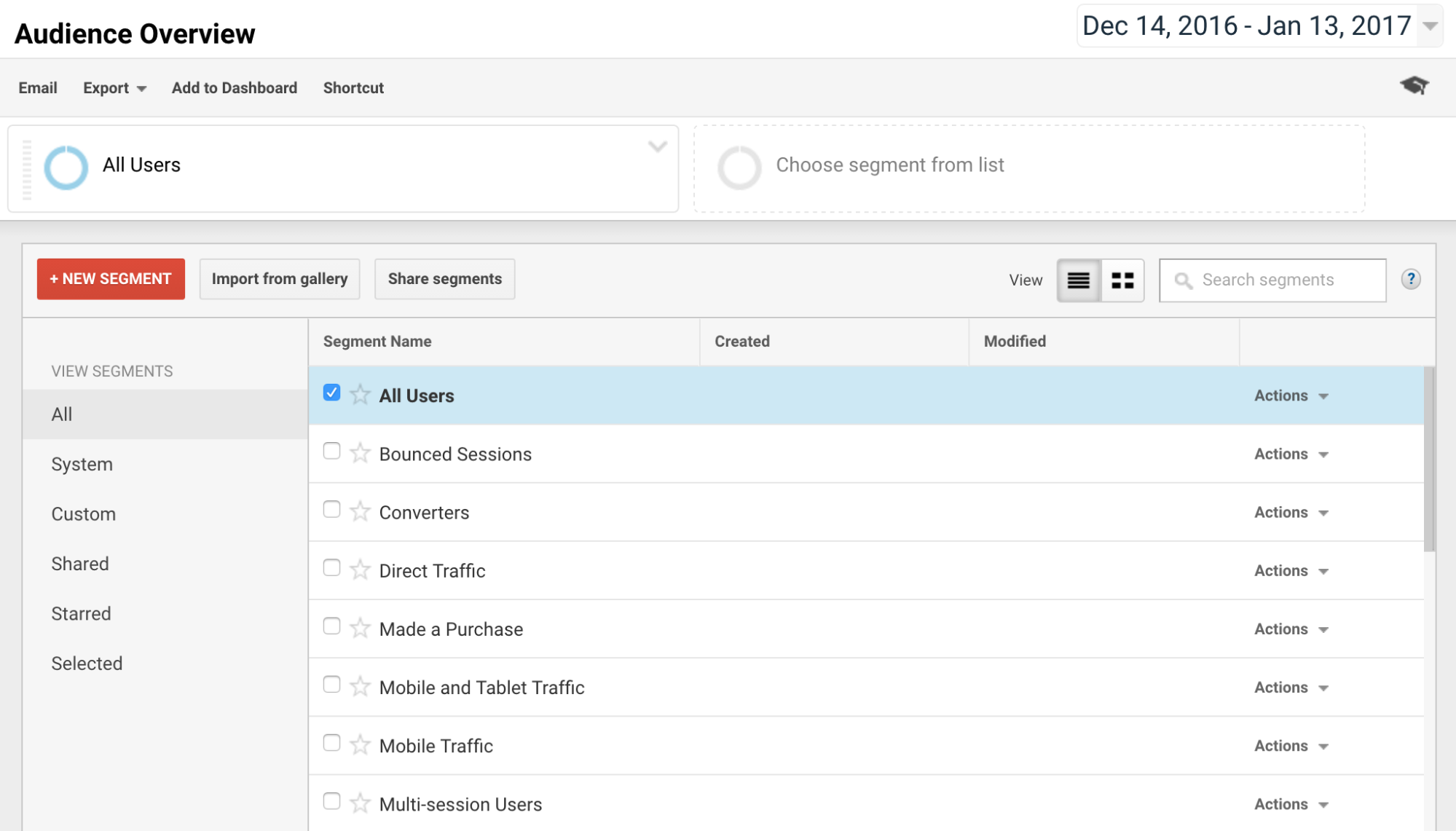
Task: Expand the Export dropdown menu
Action: (114, 88)
